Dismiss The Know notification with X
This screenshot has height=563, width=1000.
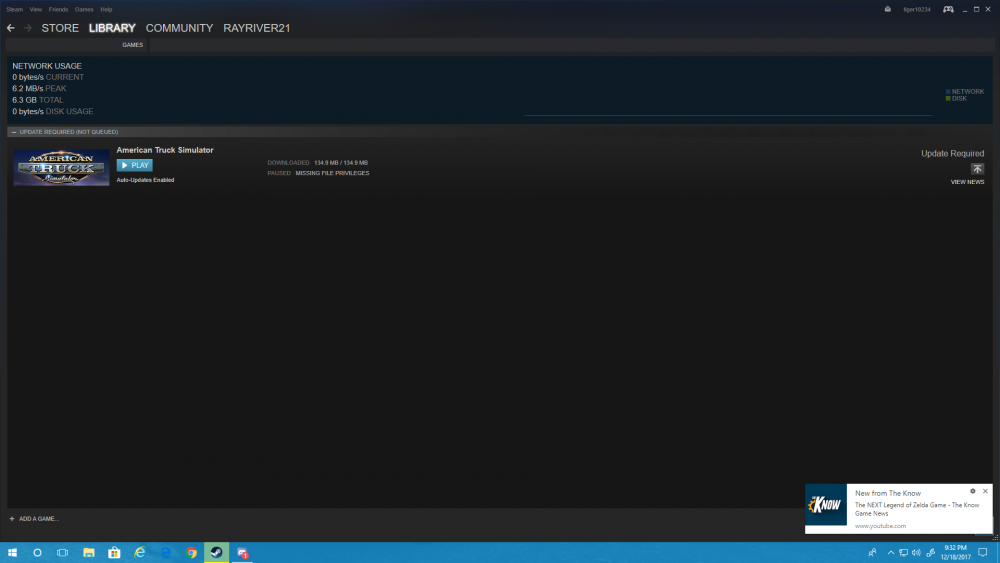click(x=985, y=491)
